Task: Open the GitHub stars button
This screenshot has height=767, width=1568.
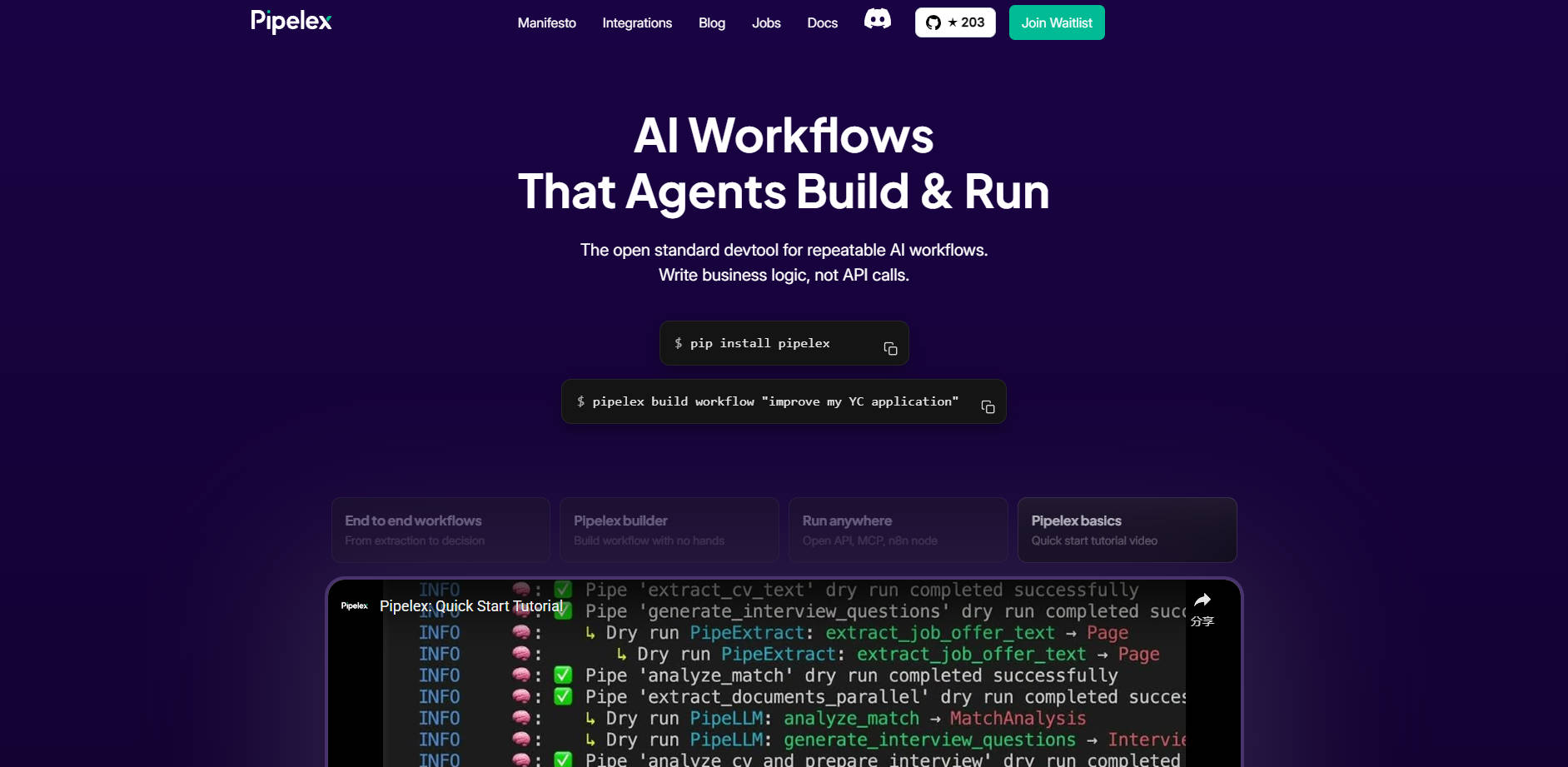Action: pyautogui.click(x=954, y=22)
